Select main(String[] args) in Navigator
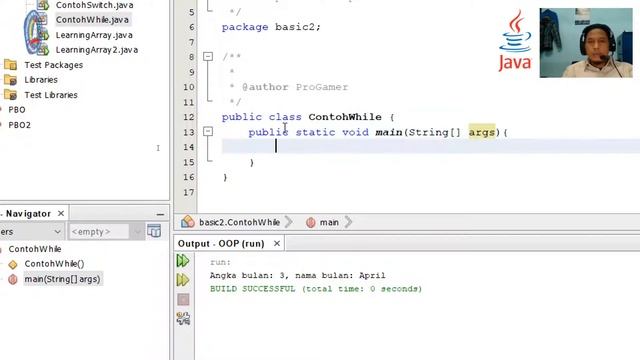The image size is (640, 360). [x=62, y=279]
